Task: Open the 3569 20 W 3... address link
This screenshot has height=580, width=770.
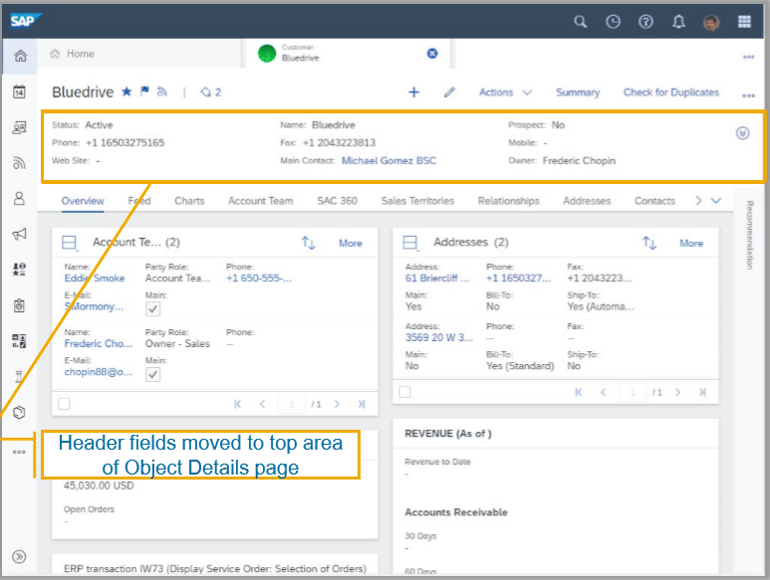Action: (x=439, y=337)
